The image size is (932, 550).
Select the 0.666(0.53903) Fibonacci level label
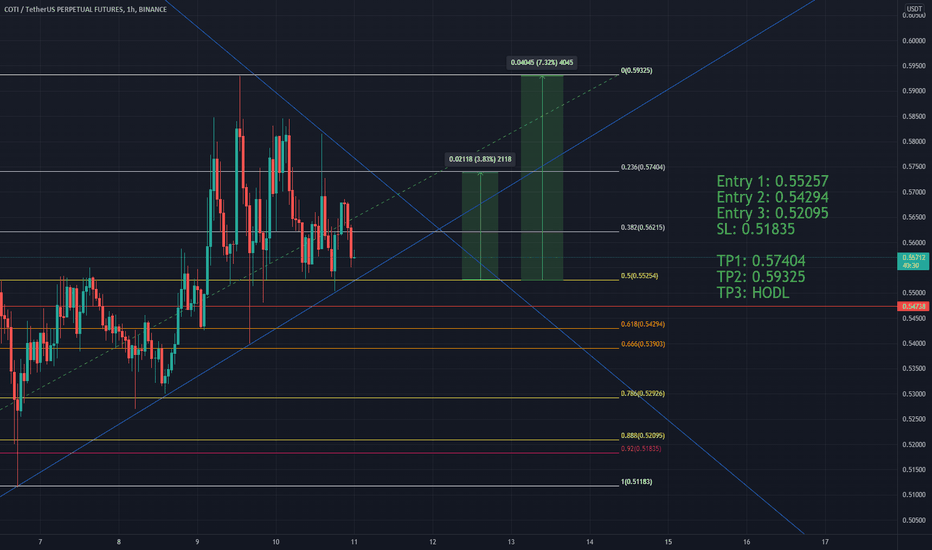pos(643,344)
